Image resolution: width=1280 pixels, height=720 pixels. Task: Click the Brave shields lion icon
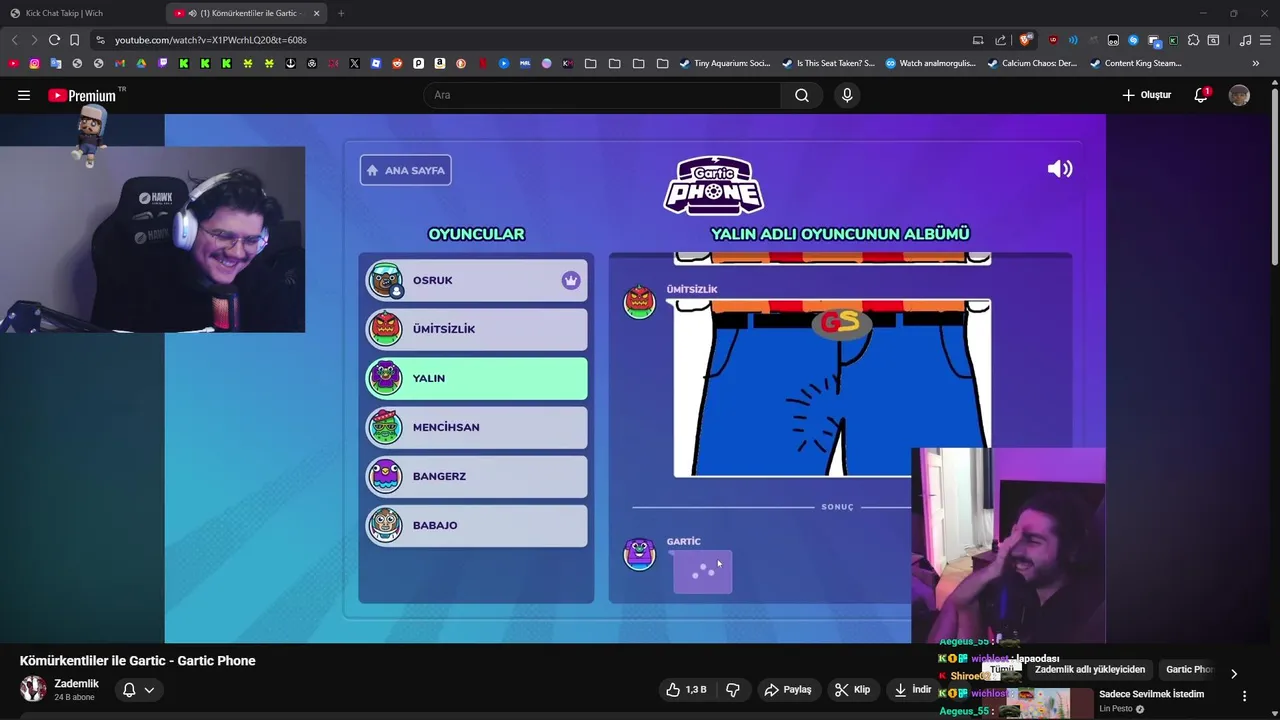(x=1025, y=40)
